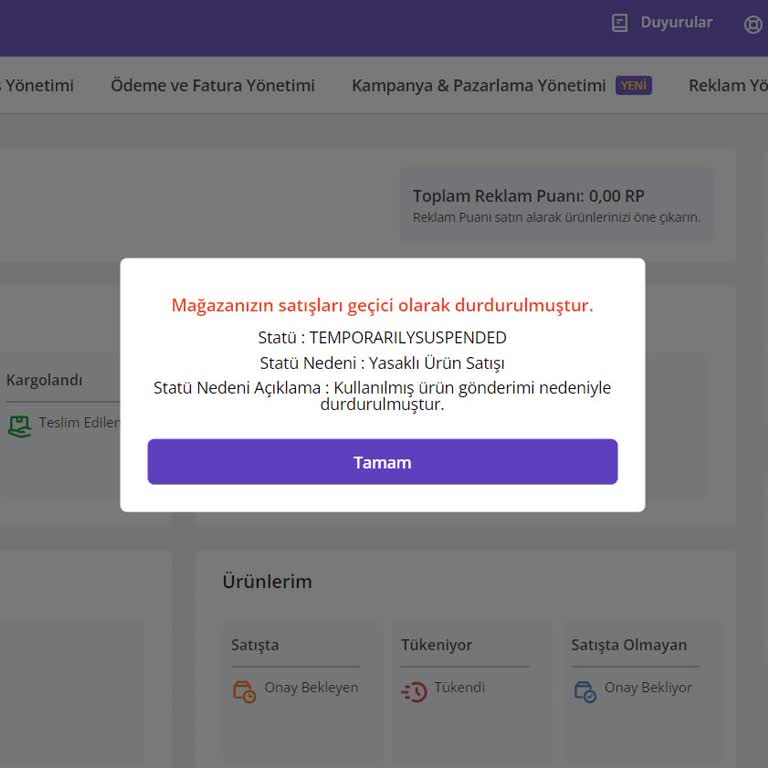Image resolution: width=768 pixels, height=768 pixels.
Task: Click the Onay Bekliyor check icon
Action: (585, 691)
